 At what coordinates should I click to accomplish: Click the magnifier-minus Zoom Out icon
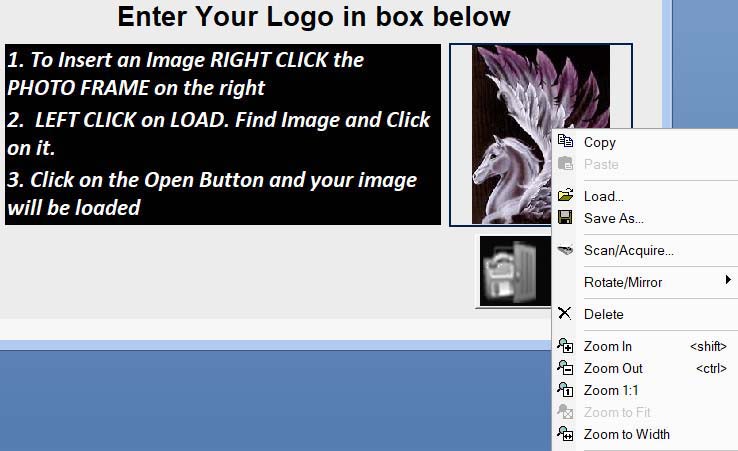565,367
